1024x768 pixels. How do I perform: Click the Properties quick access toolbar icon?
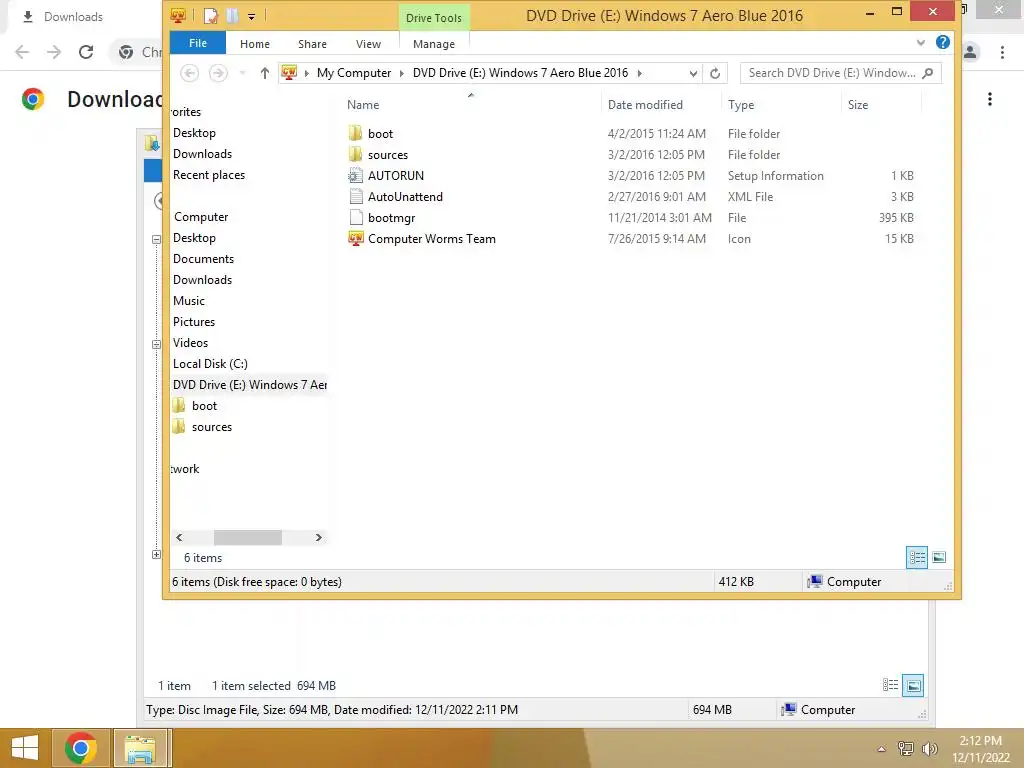[210, 16]
